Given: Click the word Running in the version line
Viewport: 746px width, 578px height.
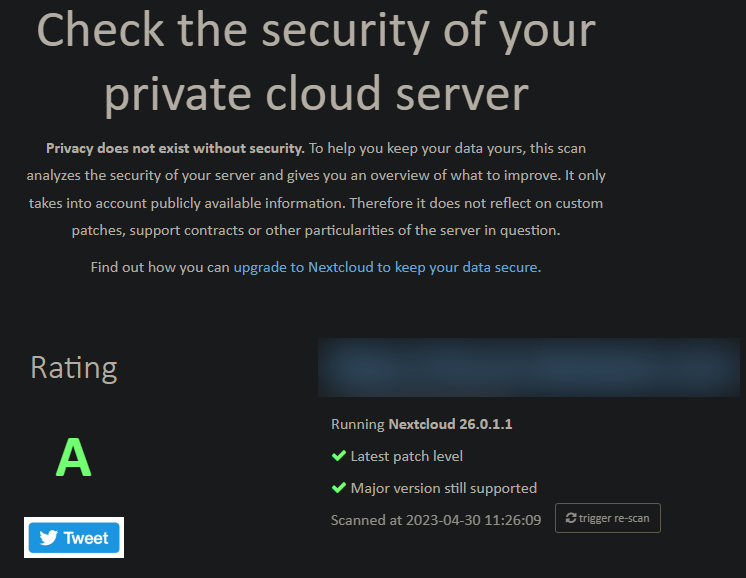Looking at the screenshot, I should point(358,424).
